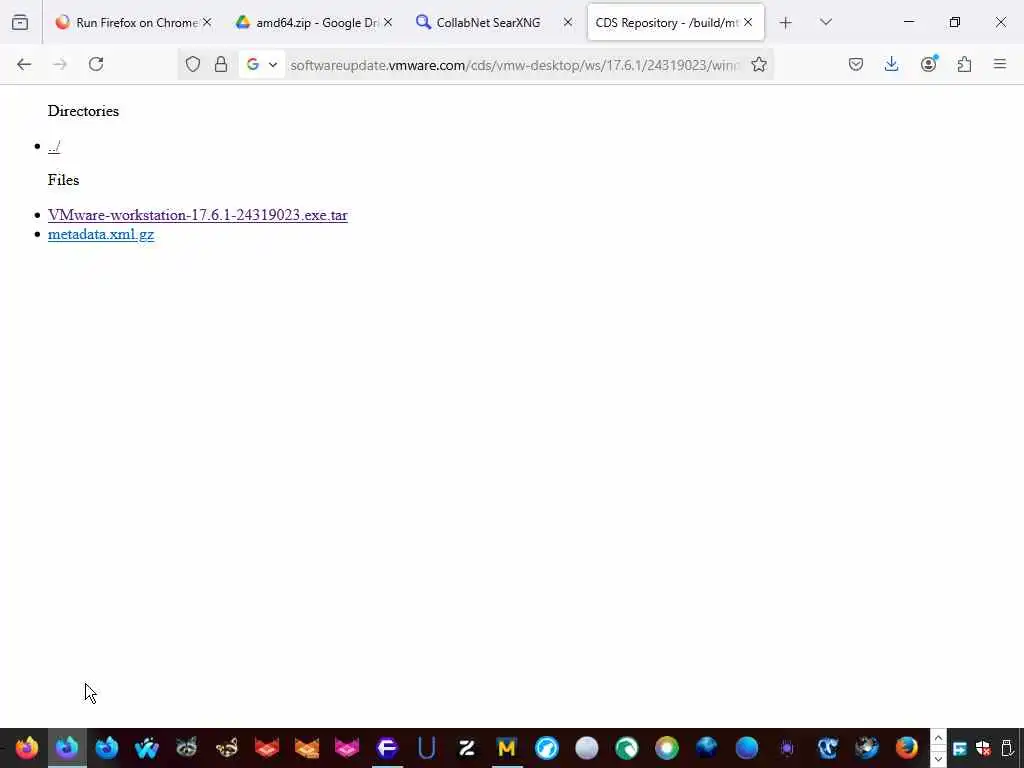Open the dark blue globe taskbar icon

tap(707, 748)
